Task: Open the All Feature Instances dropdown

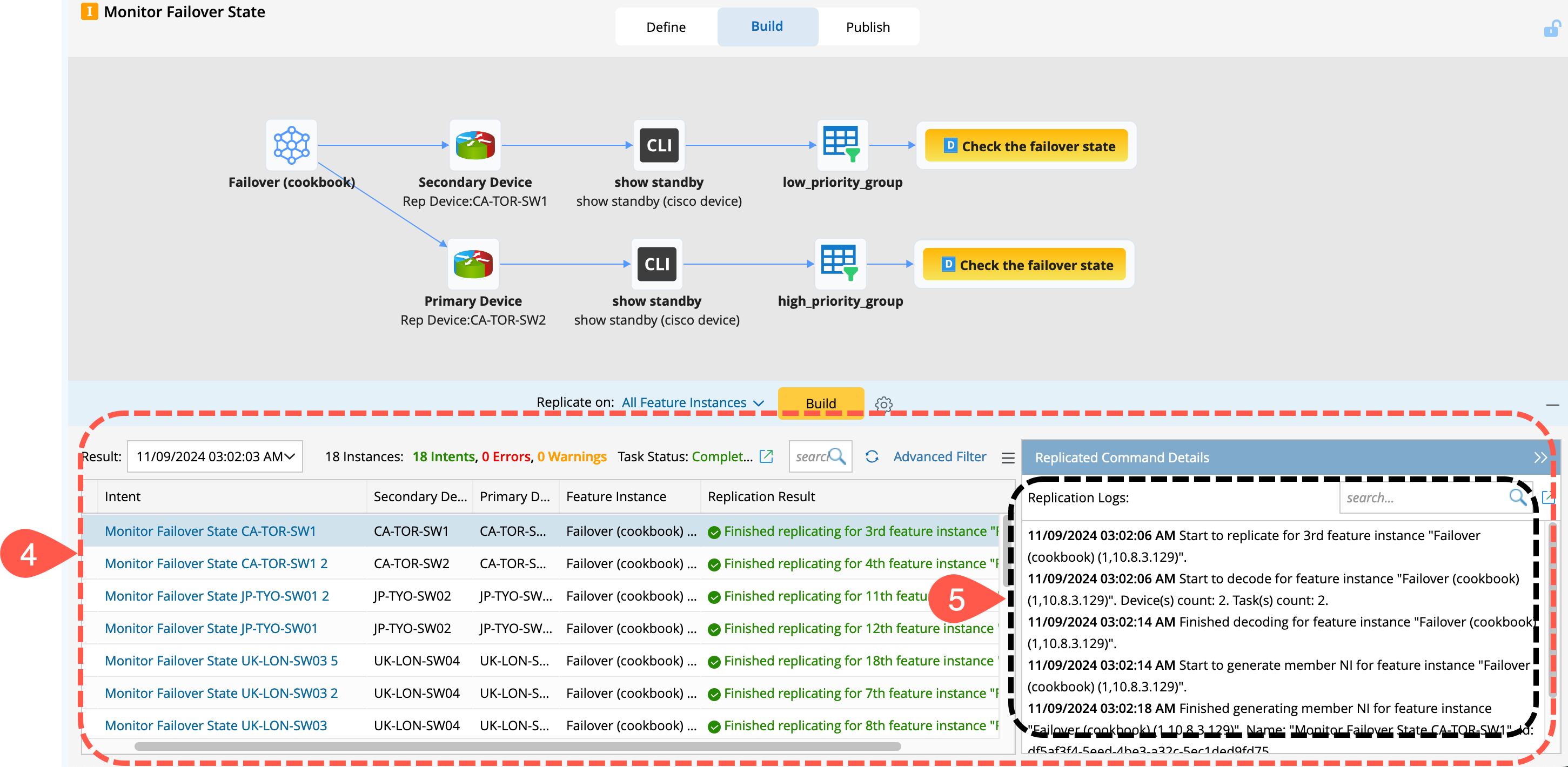Action: click(692, 403)
